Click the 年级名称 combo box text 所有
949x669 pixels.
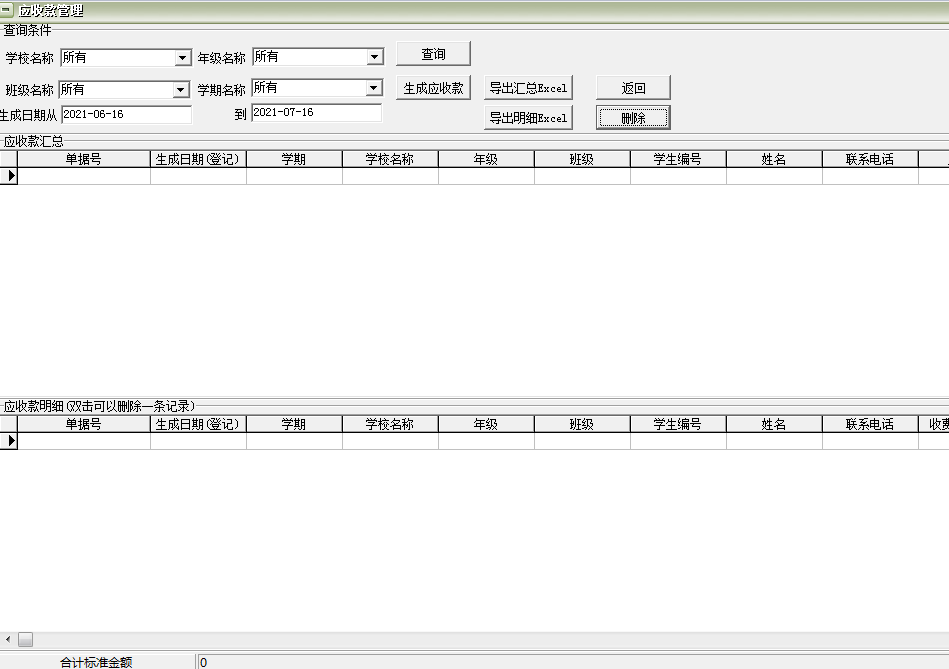[x=266, y=56]
